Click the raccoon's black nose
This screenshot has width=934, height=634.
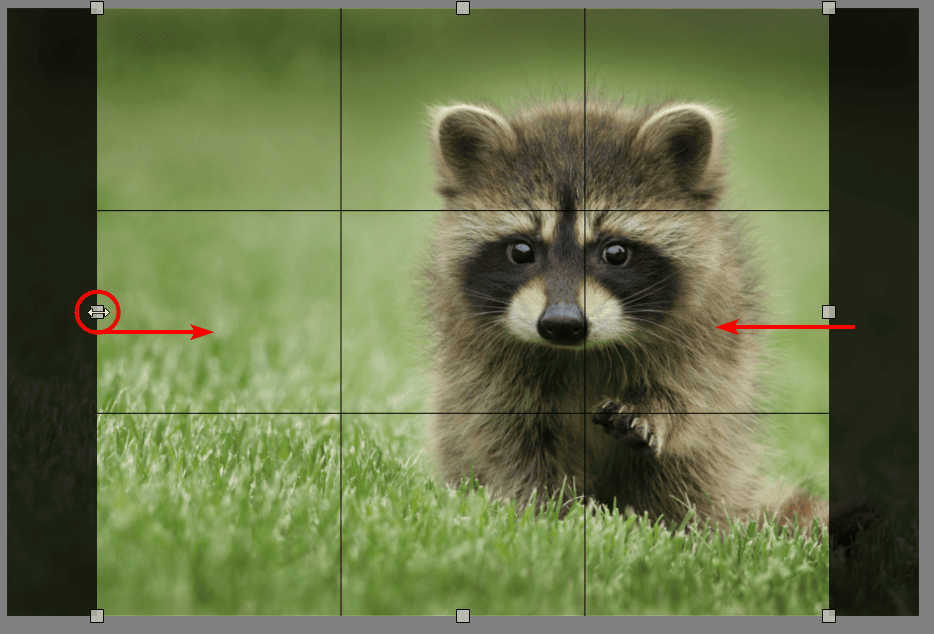(562, 322)
